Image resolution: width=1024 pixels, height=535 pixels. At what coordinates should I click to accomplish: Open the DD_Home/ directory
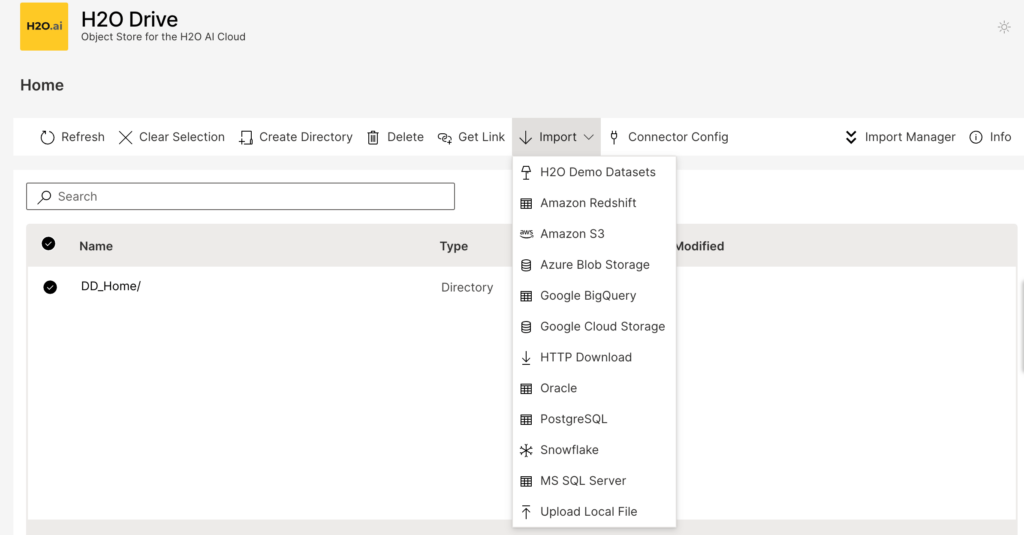tap(111, 286)
